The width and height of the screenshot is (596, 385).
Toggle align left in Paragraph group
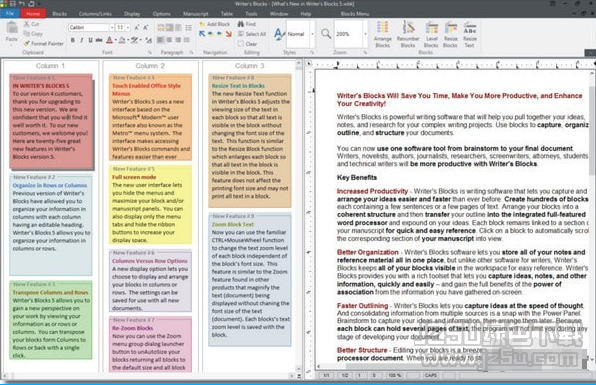(161, 40)
